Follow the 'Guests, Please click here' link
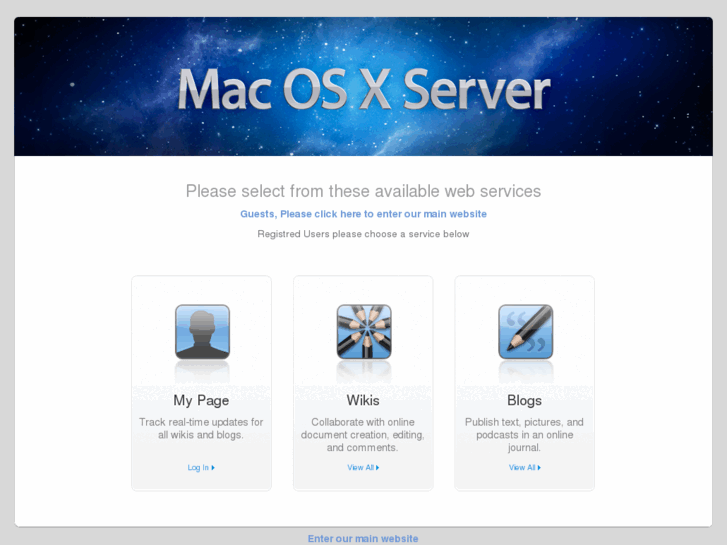The width and height of the screenshot is (727, 545). [x=364, y=214]
